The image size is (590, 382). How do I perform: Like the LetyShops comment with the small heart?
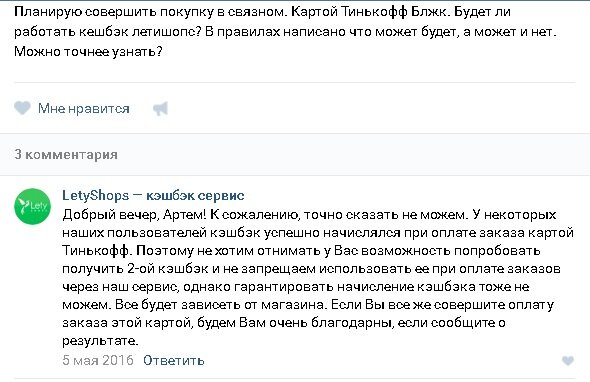[568, 361]
